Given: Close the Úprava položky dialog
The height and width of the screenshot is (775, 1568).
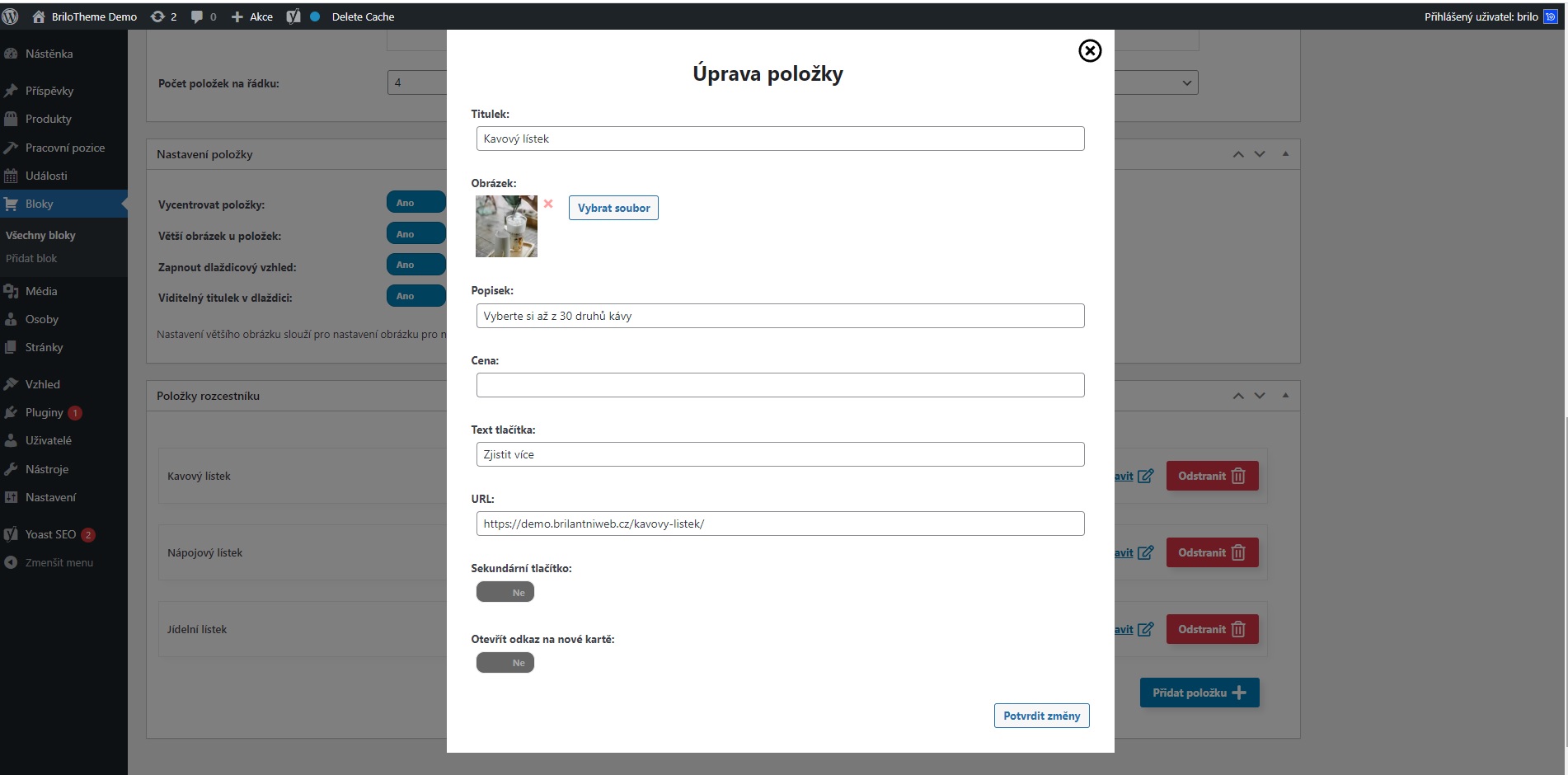Looking at the screenshot, I should coord(1090,51).
